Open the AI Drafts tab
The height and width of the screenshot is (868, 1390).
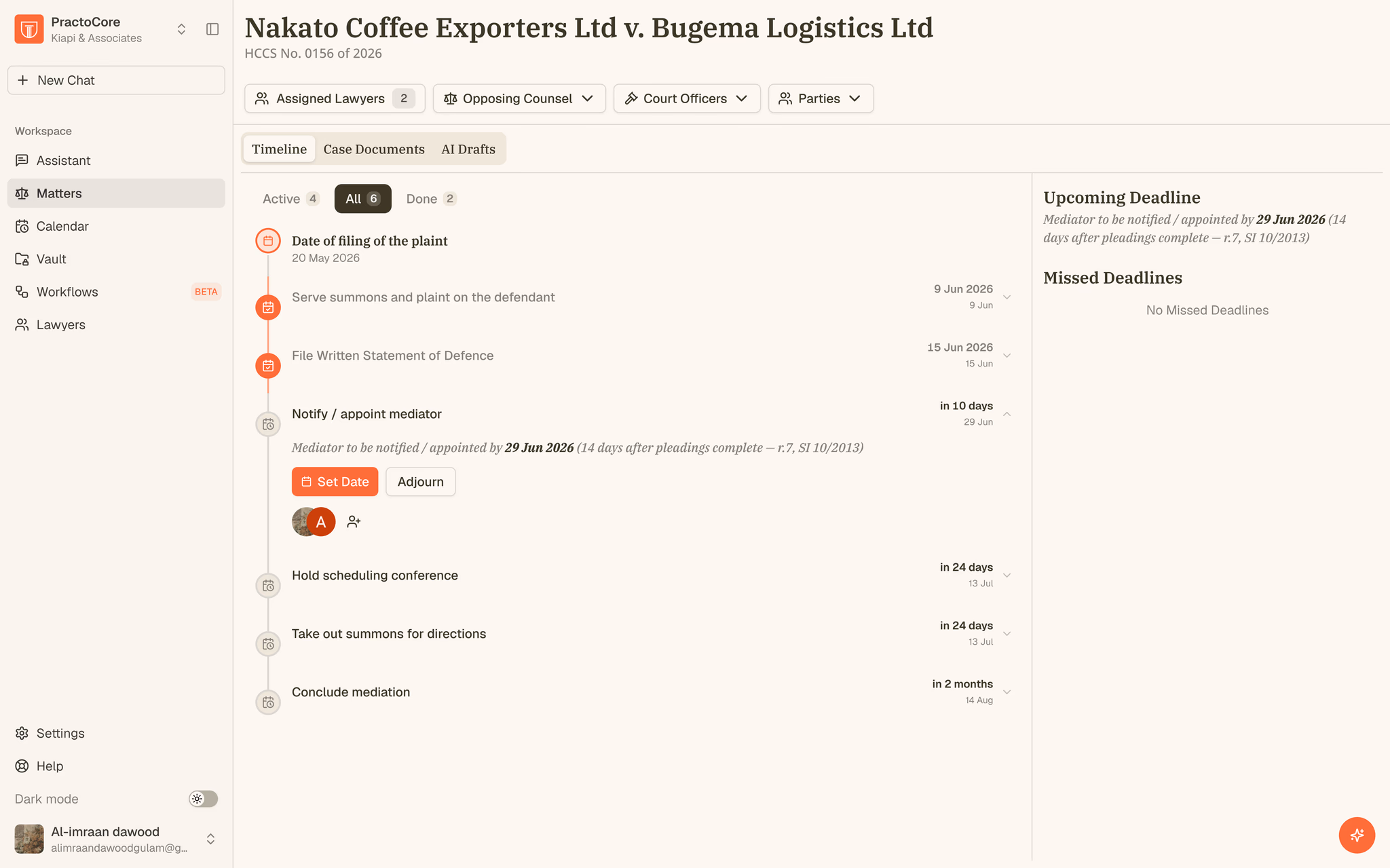point(468,149)
